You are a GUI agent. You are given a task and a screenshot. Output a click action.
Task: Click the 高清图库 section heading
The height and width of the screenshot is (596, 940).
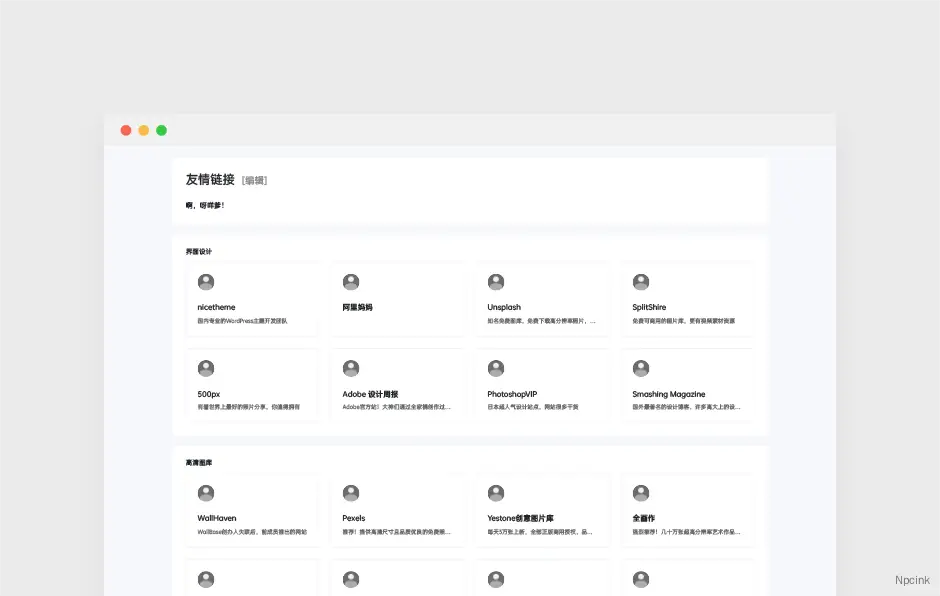pos(198,463)
